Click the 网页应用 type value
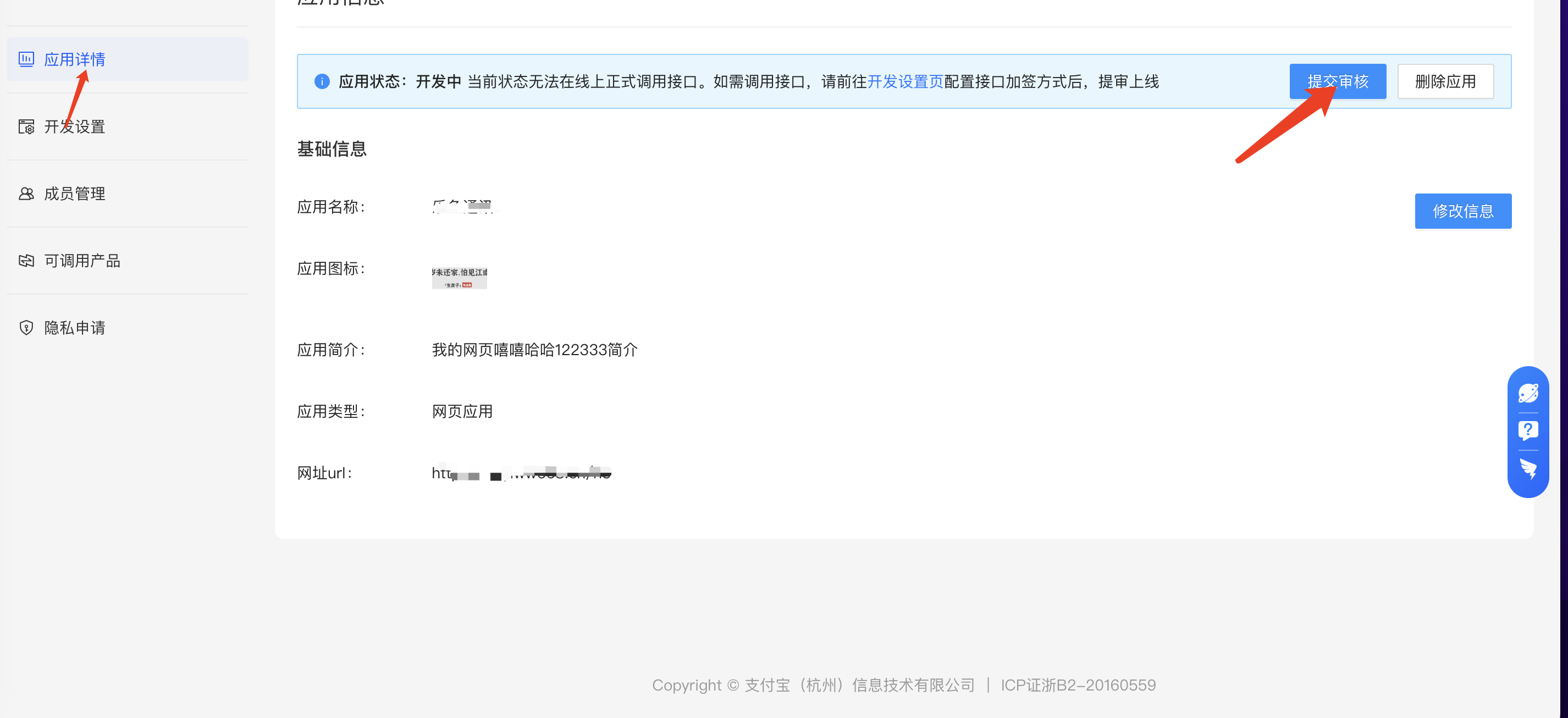The height and width of the screenshot is (718, 1568). pos(462,411)
